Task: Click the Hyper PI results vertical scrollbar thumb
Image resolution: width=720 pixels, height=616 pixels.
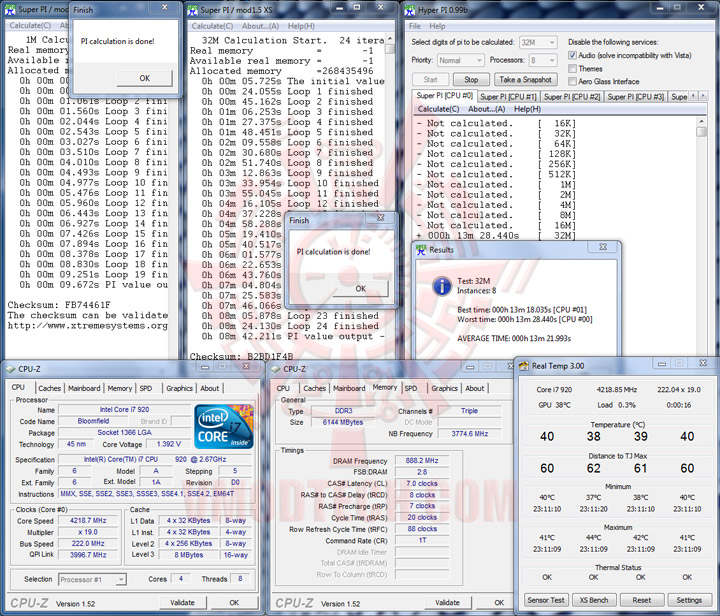Action: 701,132
